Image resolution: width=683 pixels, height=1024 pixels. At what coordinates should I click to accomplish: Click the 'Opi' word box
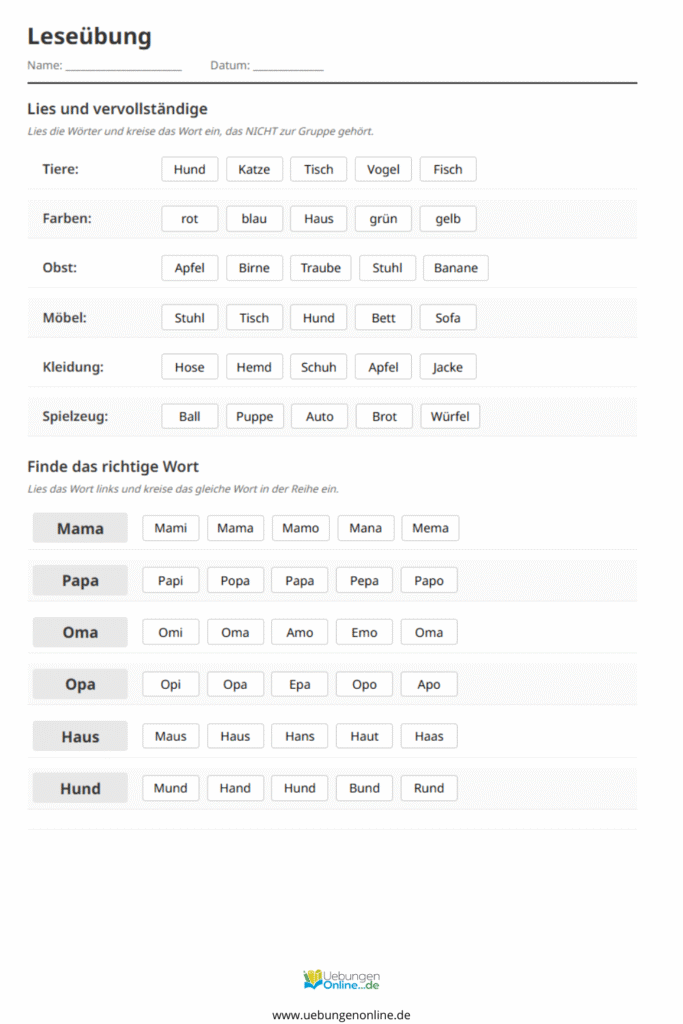[171, 684]
